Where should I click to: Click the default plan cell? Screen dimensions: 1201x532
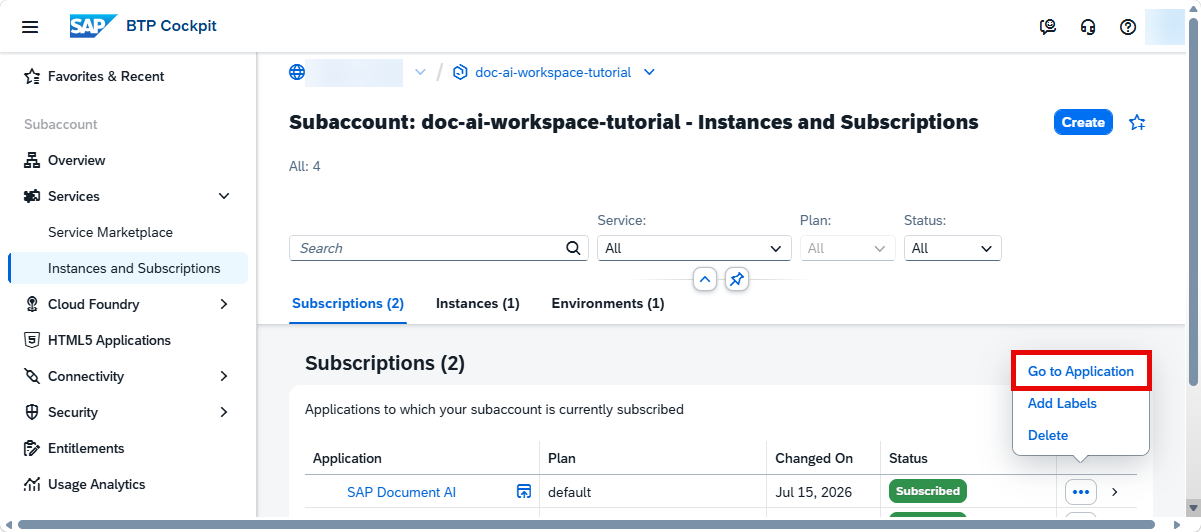point(570,492)
